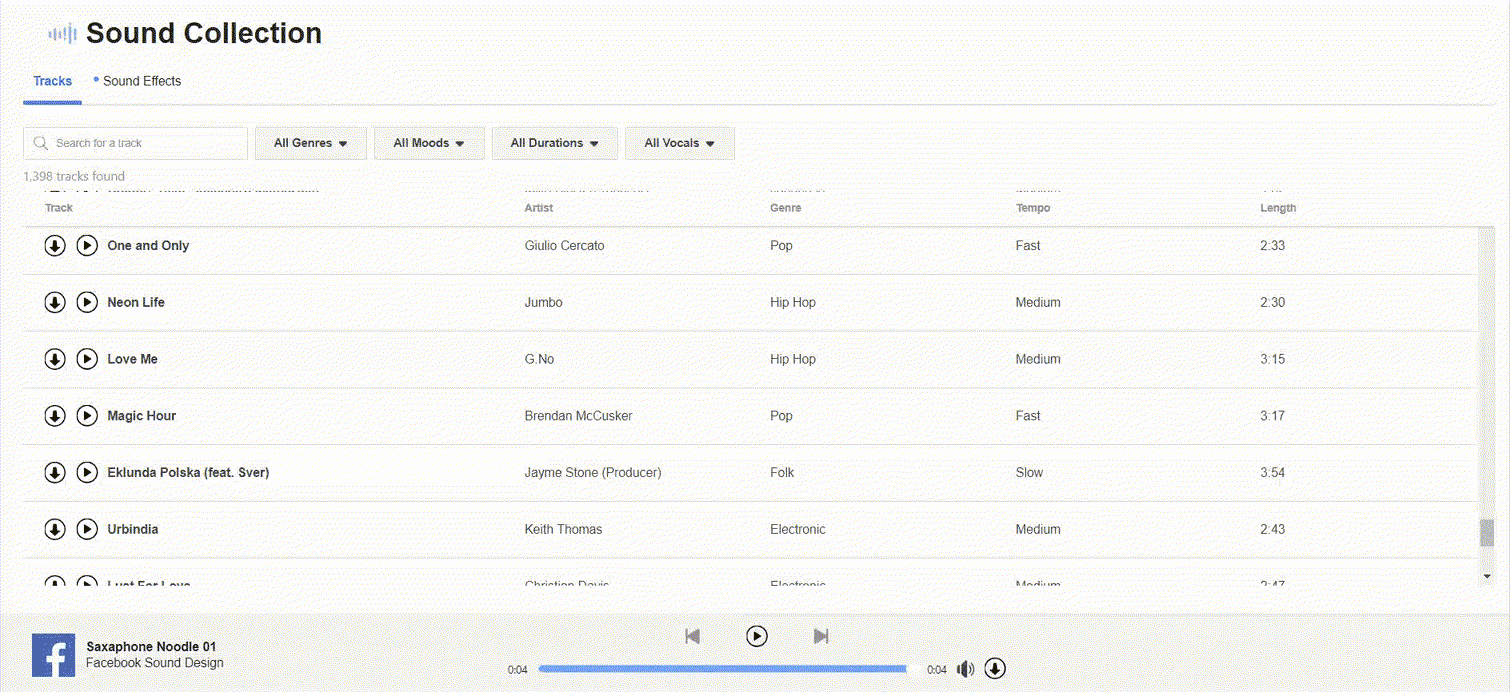
Task: Download the One and Only track
Action: click(55, 246)
